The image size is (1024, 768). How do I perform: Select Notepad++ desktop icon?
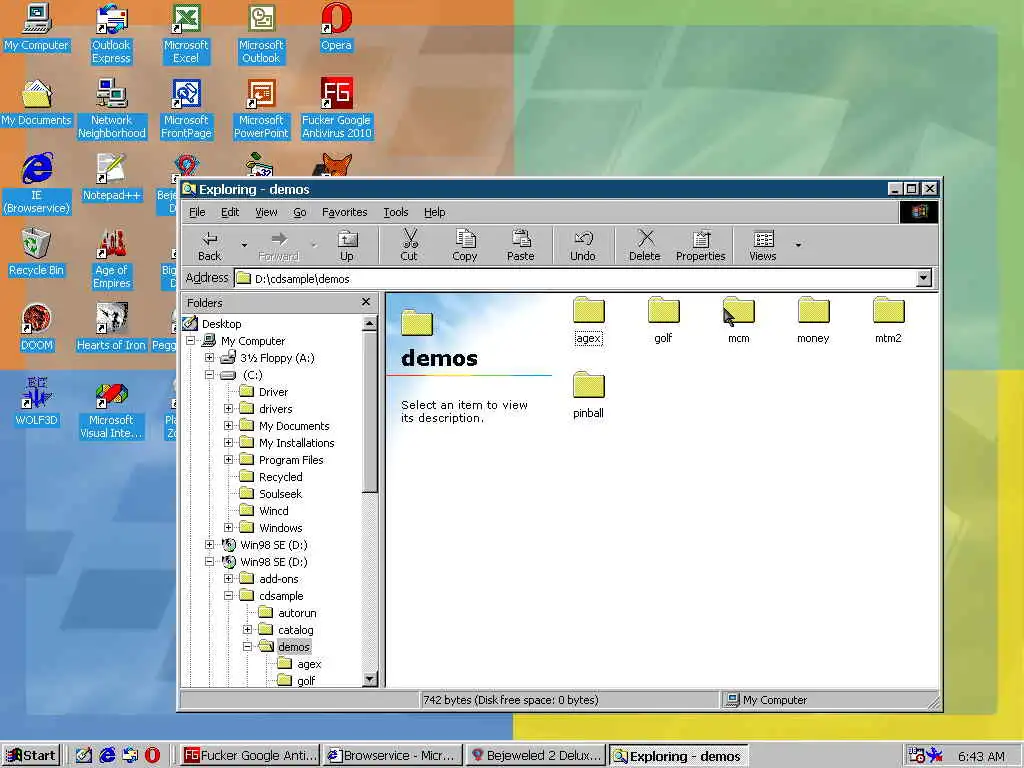coord(112,178)
